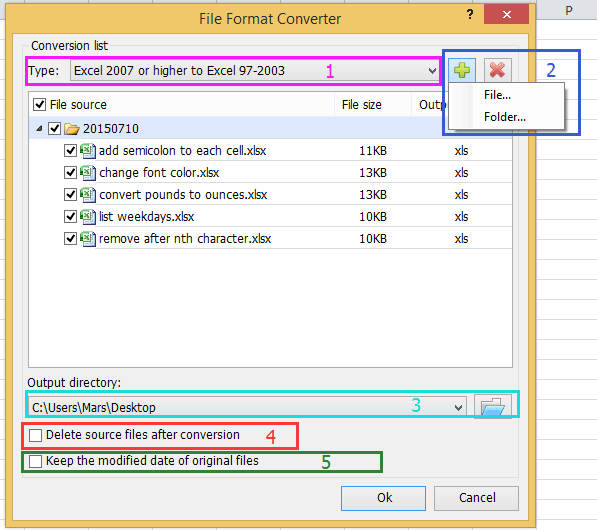597x530 pixels.
Task: Select file name list weekdays.xlsx
Action: (x=147, y=217)
